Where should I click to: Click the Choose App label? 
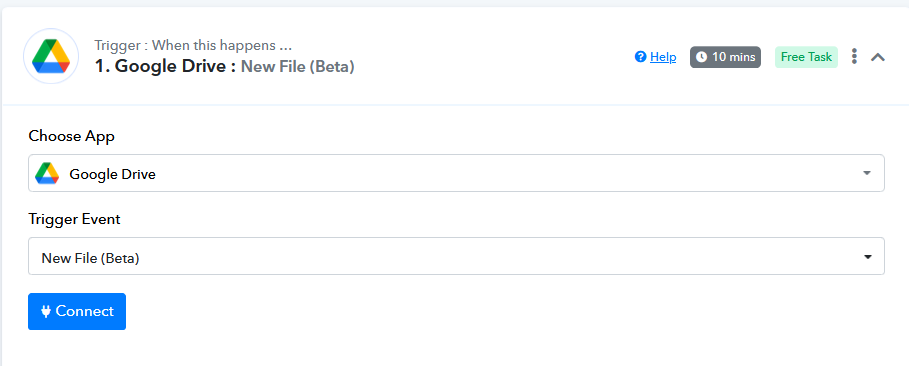[x=72, y=136]
